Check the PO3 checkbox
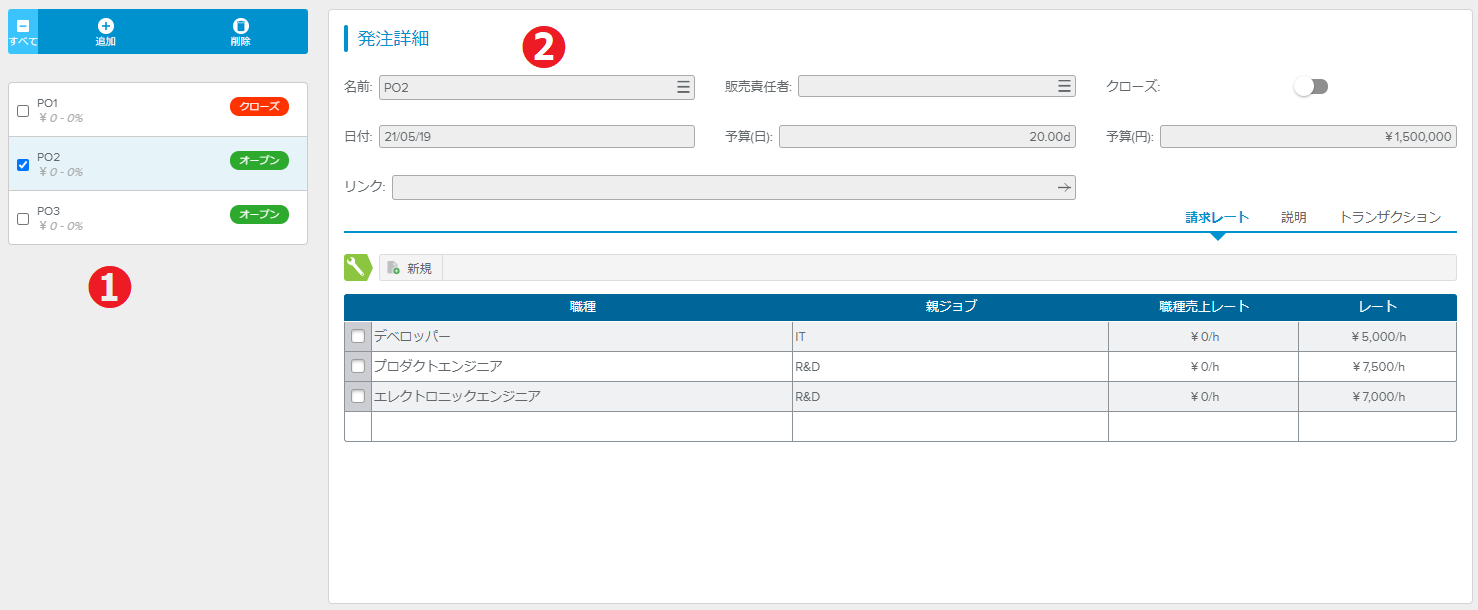This screenshot has width=1478, height=610. [23, 219]
